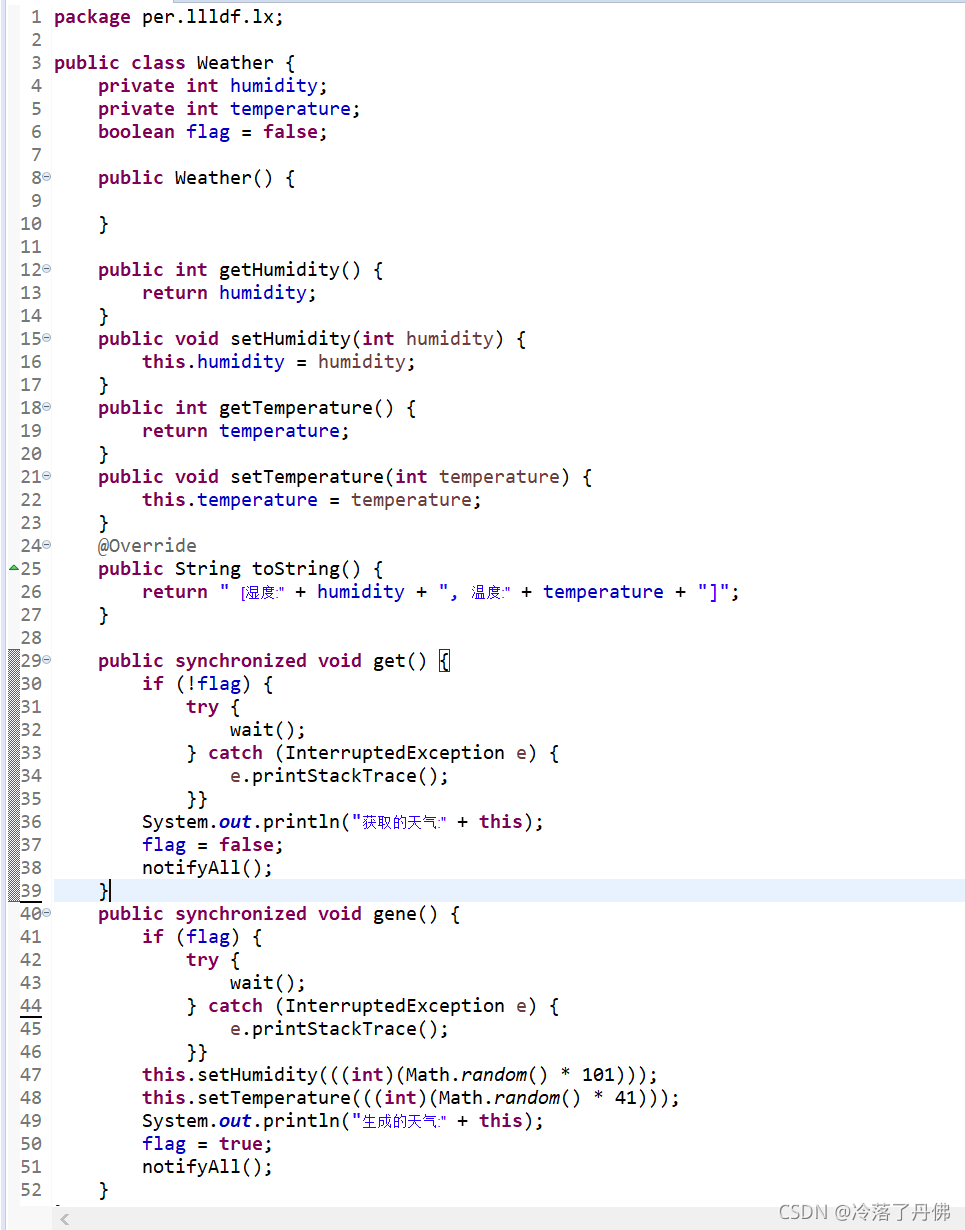Click the 'setHumidity' method name in its declaration

point(290,339)
